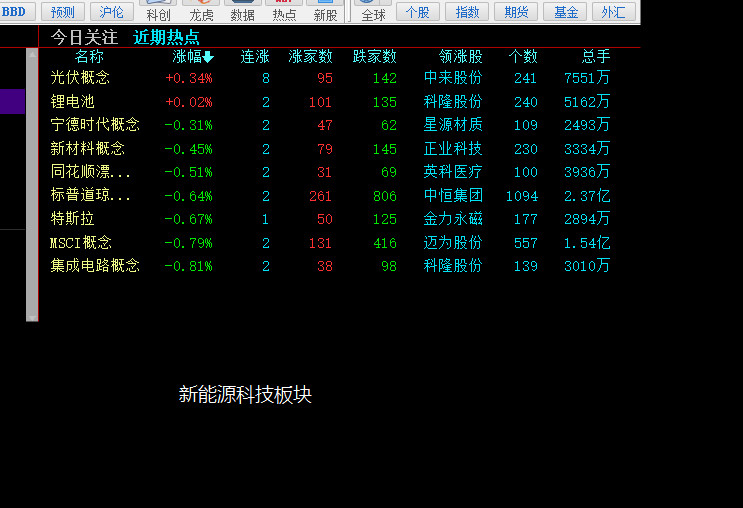Viewport: 743px width, 508px height.
Task: Open leading stock 金力永磁
Action: coord(453,218)
